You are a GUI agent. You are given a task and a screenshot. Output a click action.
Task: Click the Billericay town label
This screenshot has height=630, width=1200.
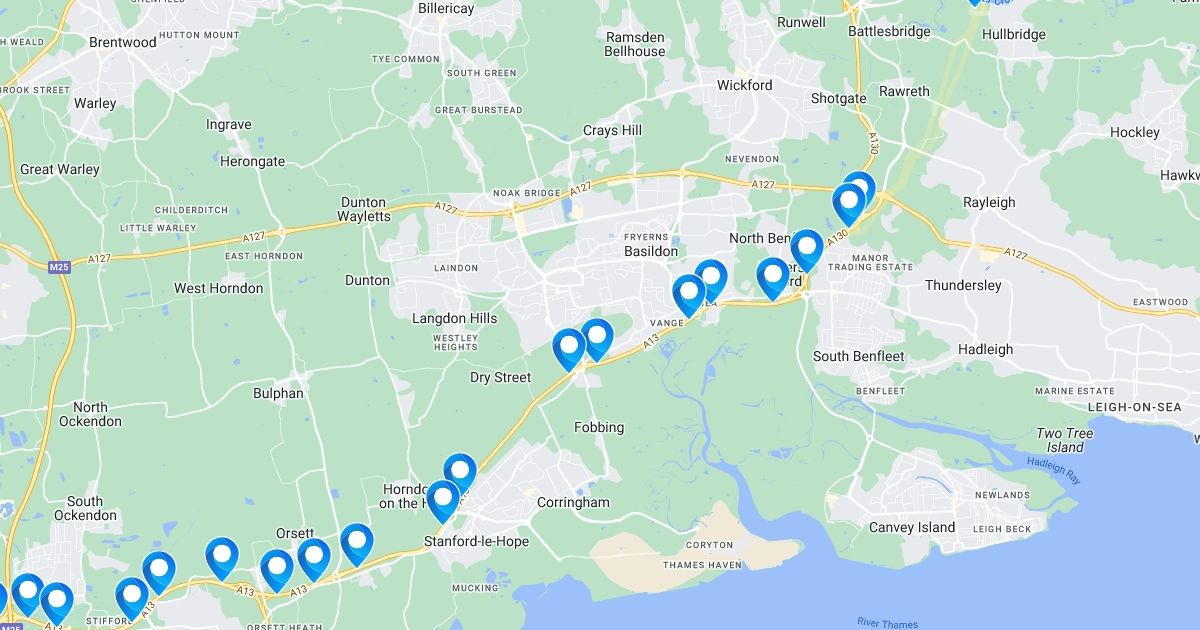pyautogui.click(x=446, y=8)
